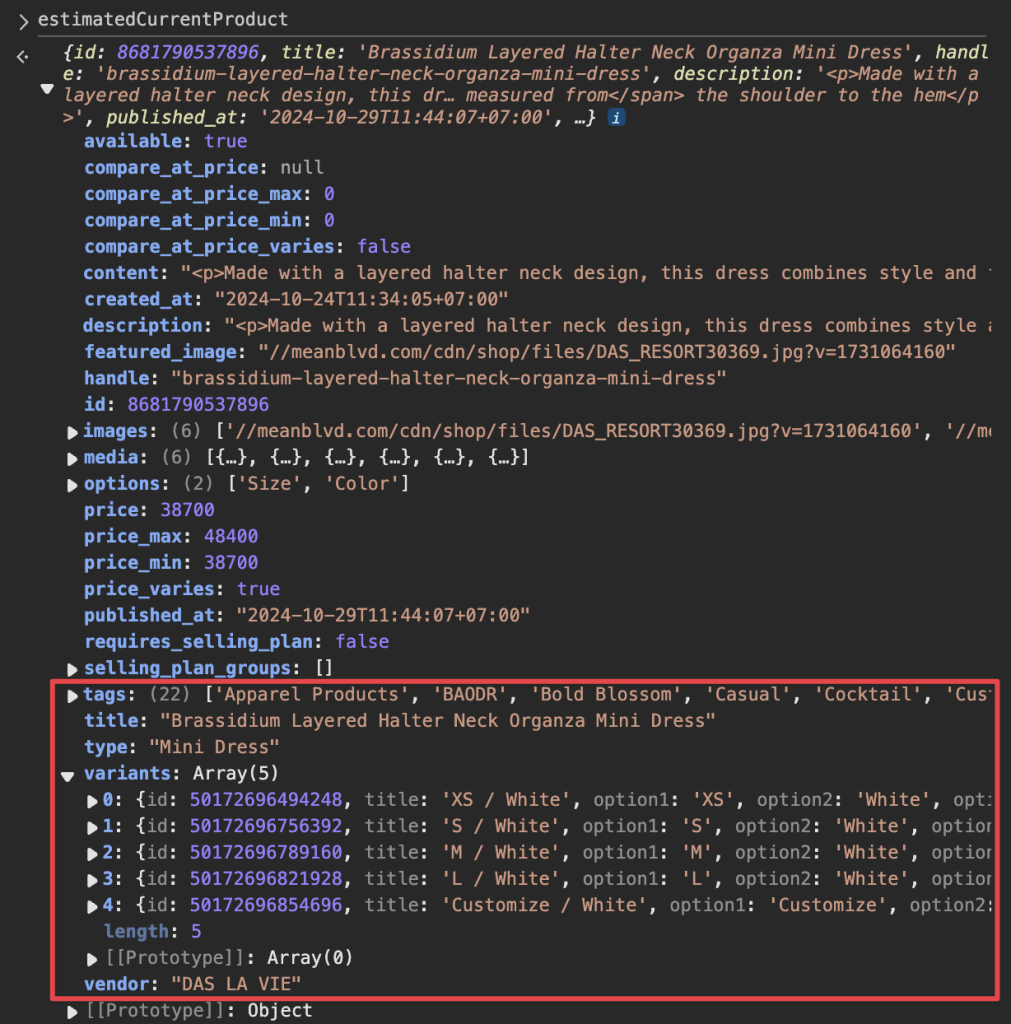Click the price_max 48400 value

click(x=231, y=536)
